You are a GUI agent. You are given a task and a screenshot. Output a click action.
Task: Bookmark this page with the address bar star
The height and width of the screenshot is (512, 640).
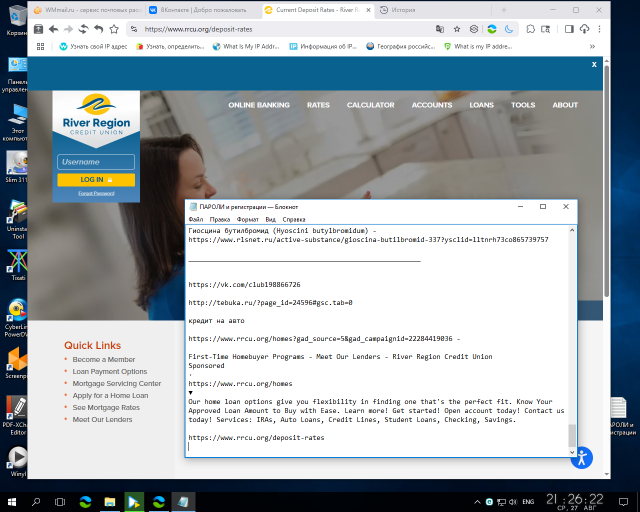coord(457,29)
